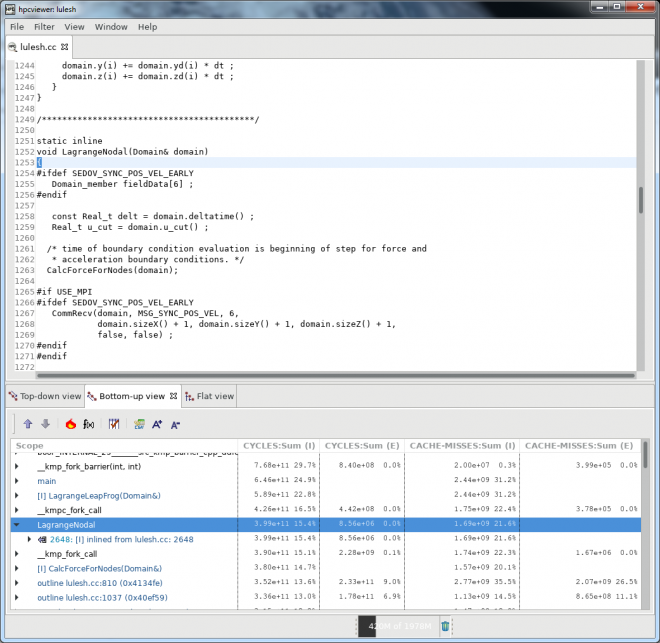Expand the __kmp_fork_barrier(int, int) row

tap(16, 466)
